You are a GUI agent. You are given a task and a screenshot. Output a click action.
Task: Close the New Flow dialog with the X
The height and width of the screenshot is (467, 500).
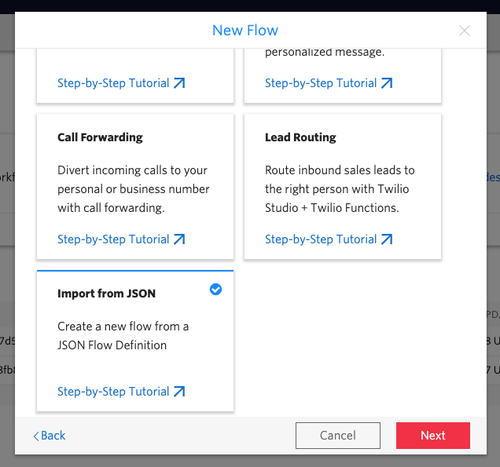pos(464,31)
